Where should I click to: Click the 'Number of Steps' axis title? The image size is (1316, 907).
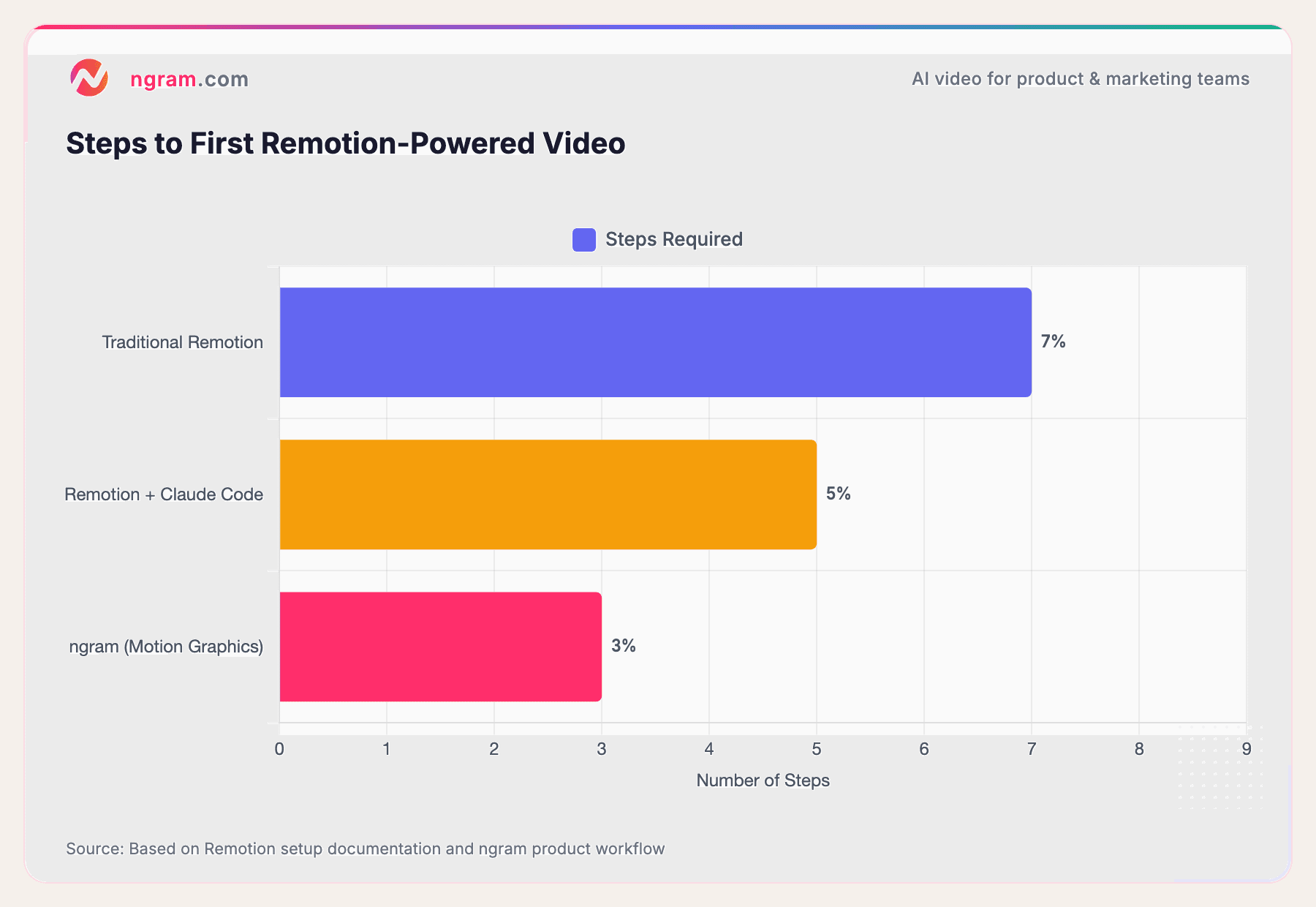763,780
